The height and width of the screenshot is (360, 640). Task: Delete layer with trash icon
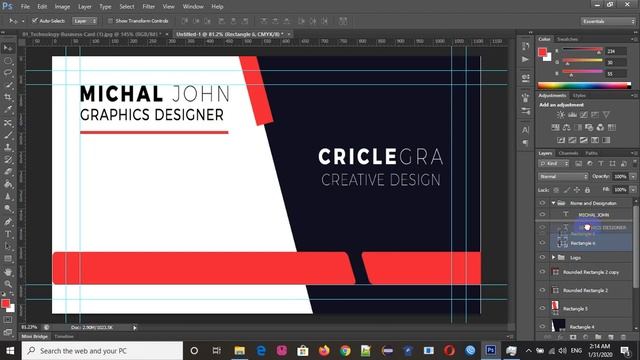pos(623,337)
